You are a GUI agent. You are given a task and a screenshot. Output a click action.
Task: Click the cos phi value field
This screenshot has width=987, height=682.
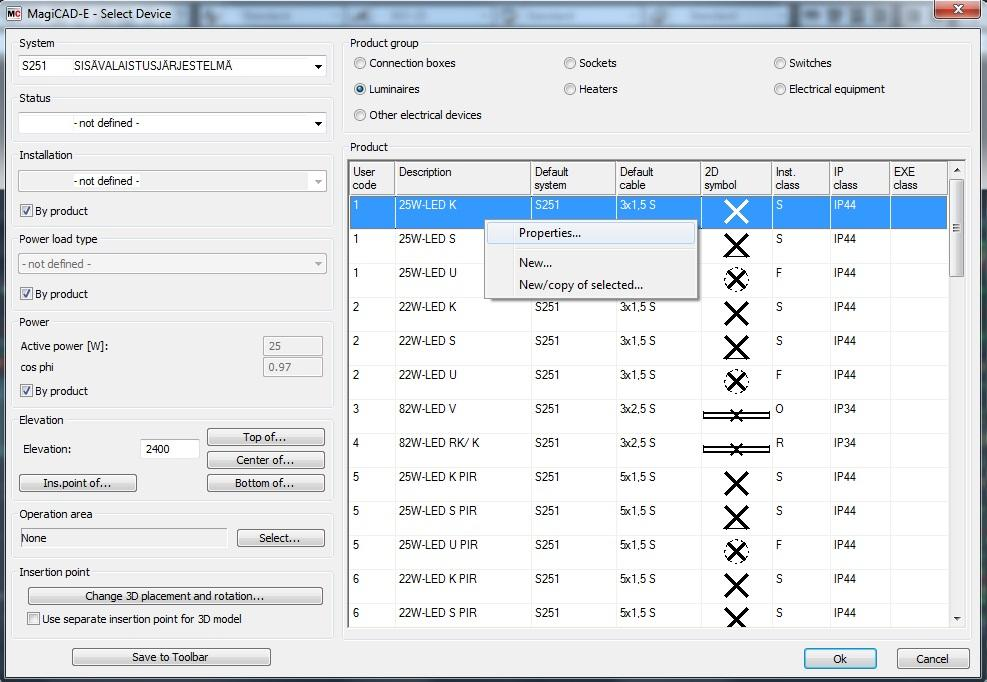point(293,367)
